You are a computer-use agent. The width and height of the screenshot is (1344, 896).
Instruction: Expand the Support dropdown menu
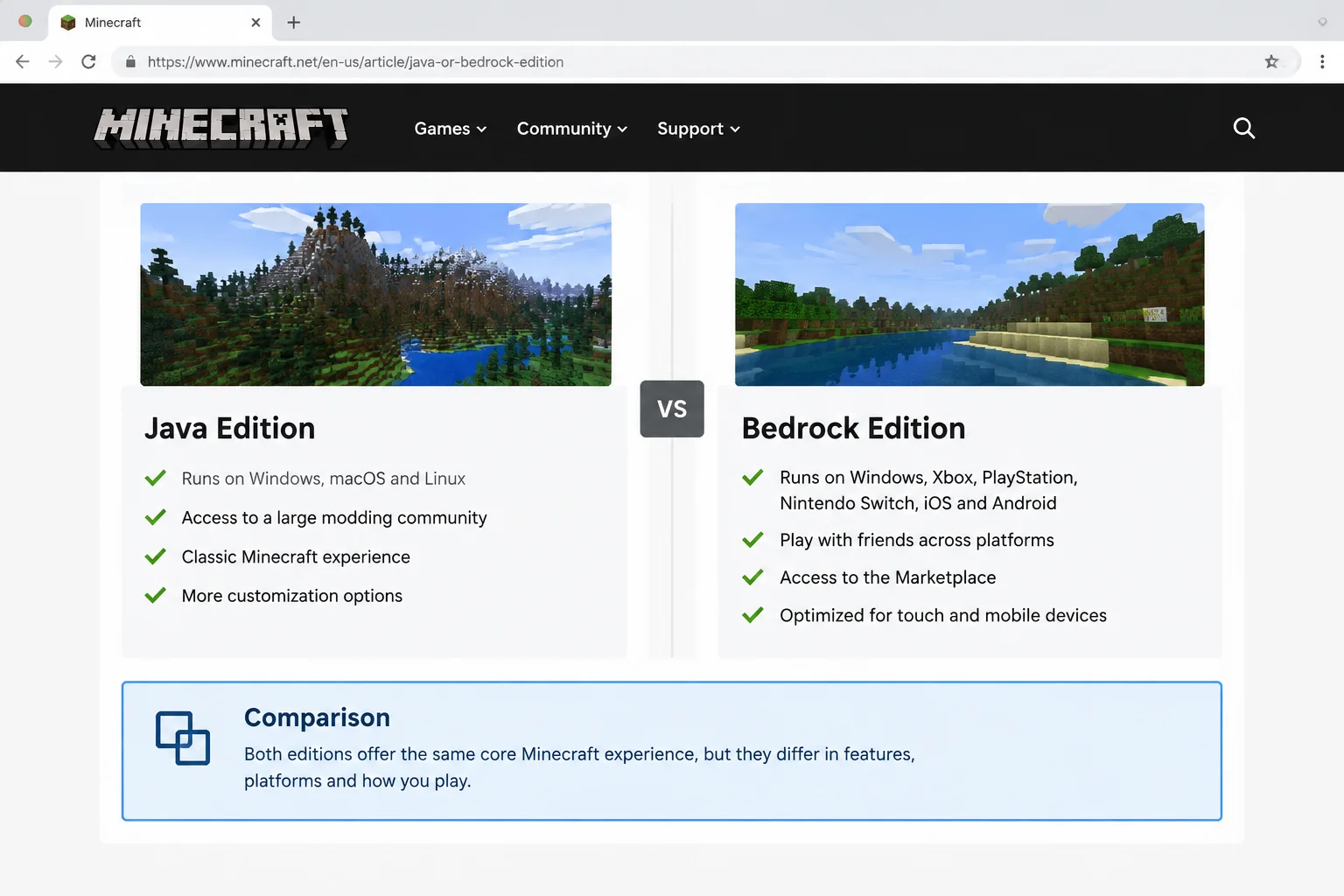point(698,129)
